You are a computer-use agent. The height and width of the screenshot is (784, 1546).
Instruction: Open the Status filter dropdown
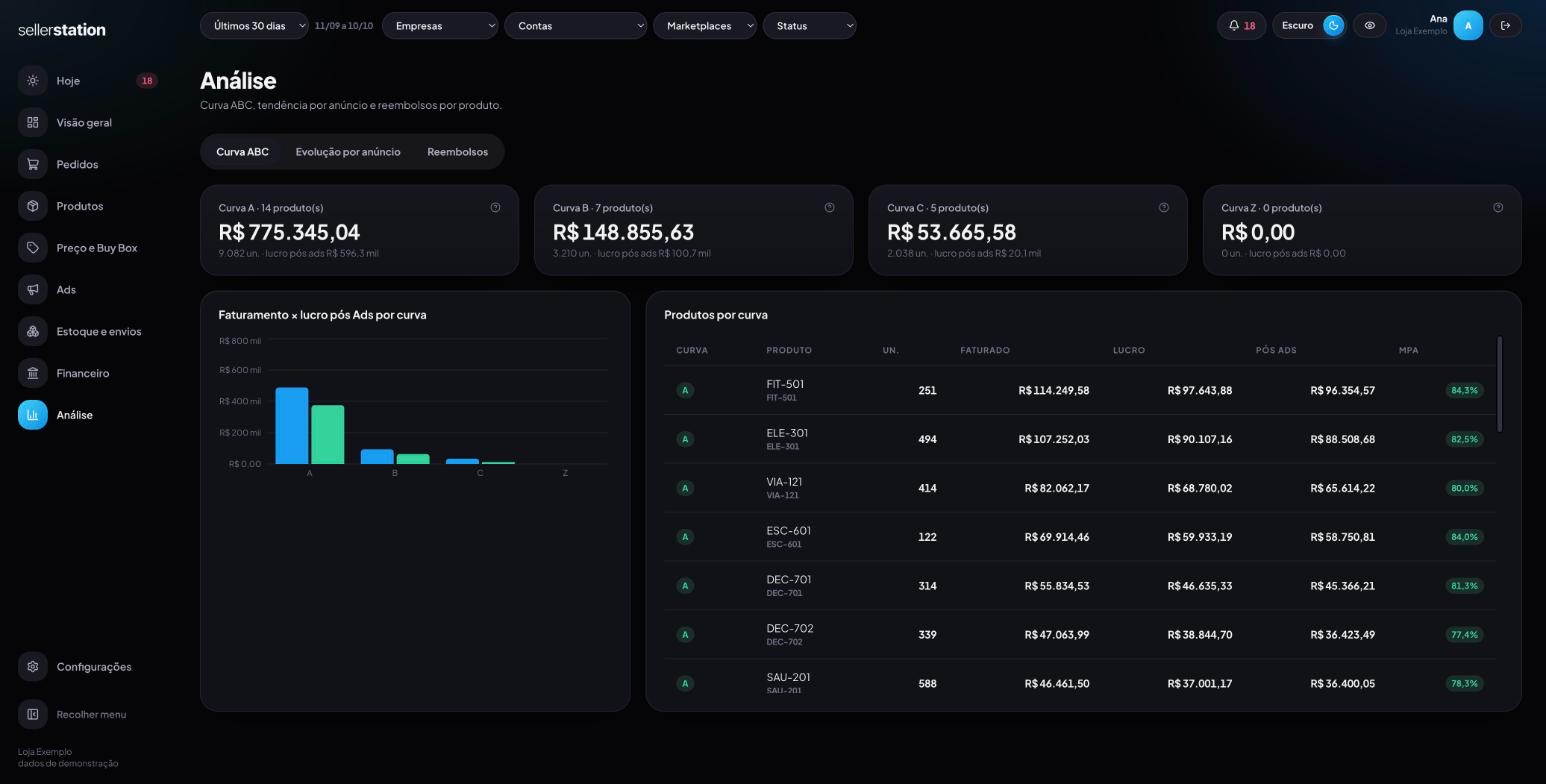(810, 26)
